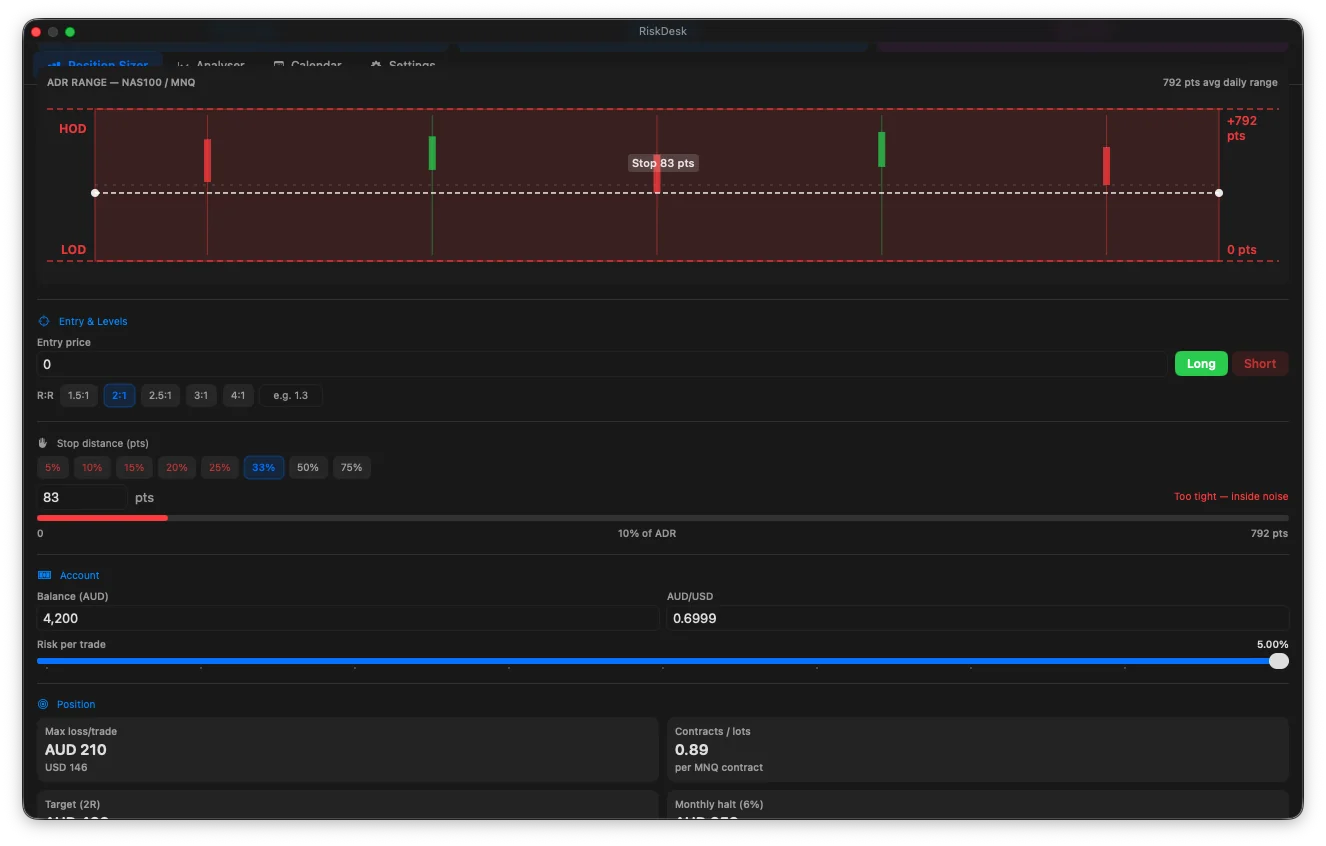Choose the 1.5:1 risk-reward ratio

click(78, 395)
